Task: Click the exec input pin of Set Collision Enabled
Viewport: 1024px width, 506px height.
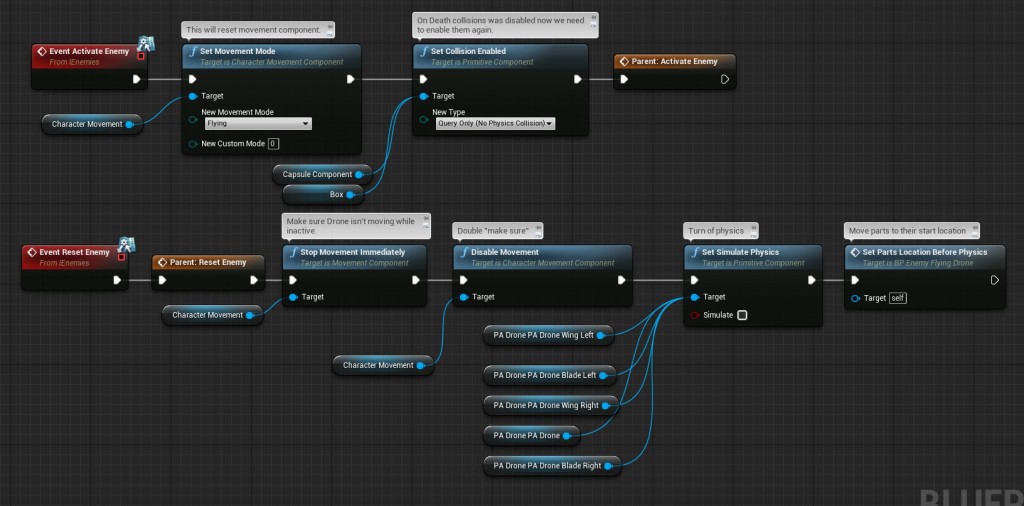Action: tap(423, 79)
